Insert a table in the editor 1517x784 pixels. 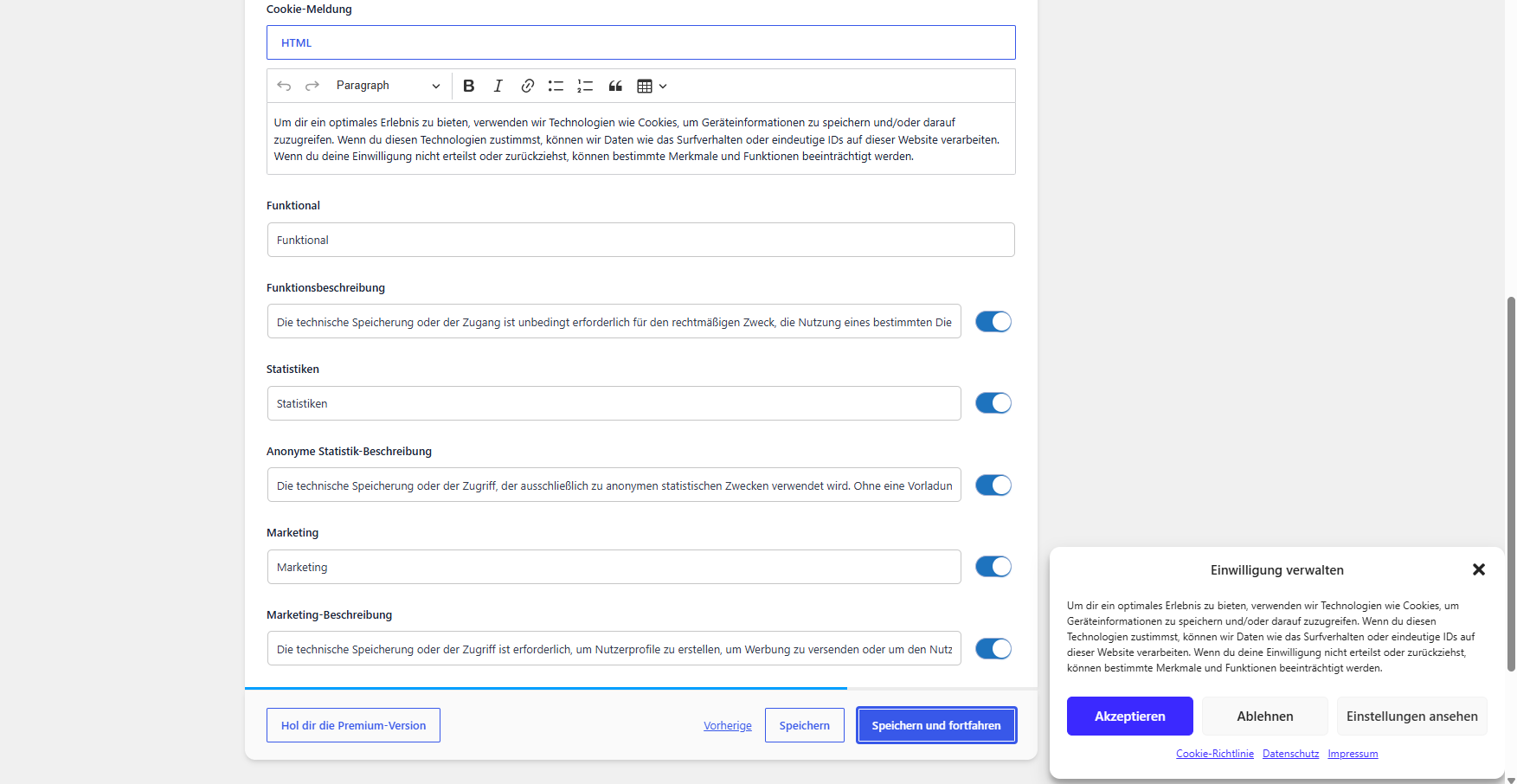[645, 86]
